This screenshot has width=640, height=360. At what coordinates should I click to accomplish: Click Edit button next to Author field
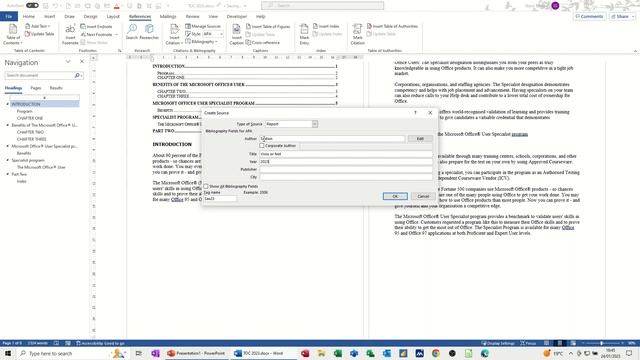(x=420, y=139)
